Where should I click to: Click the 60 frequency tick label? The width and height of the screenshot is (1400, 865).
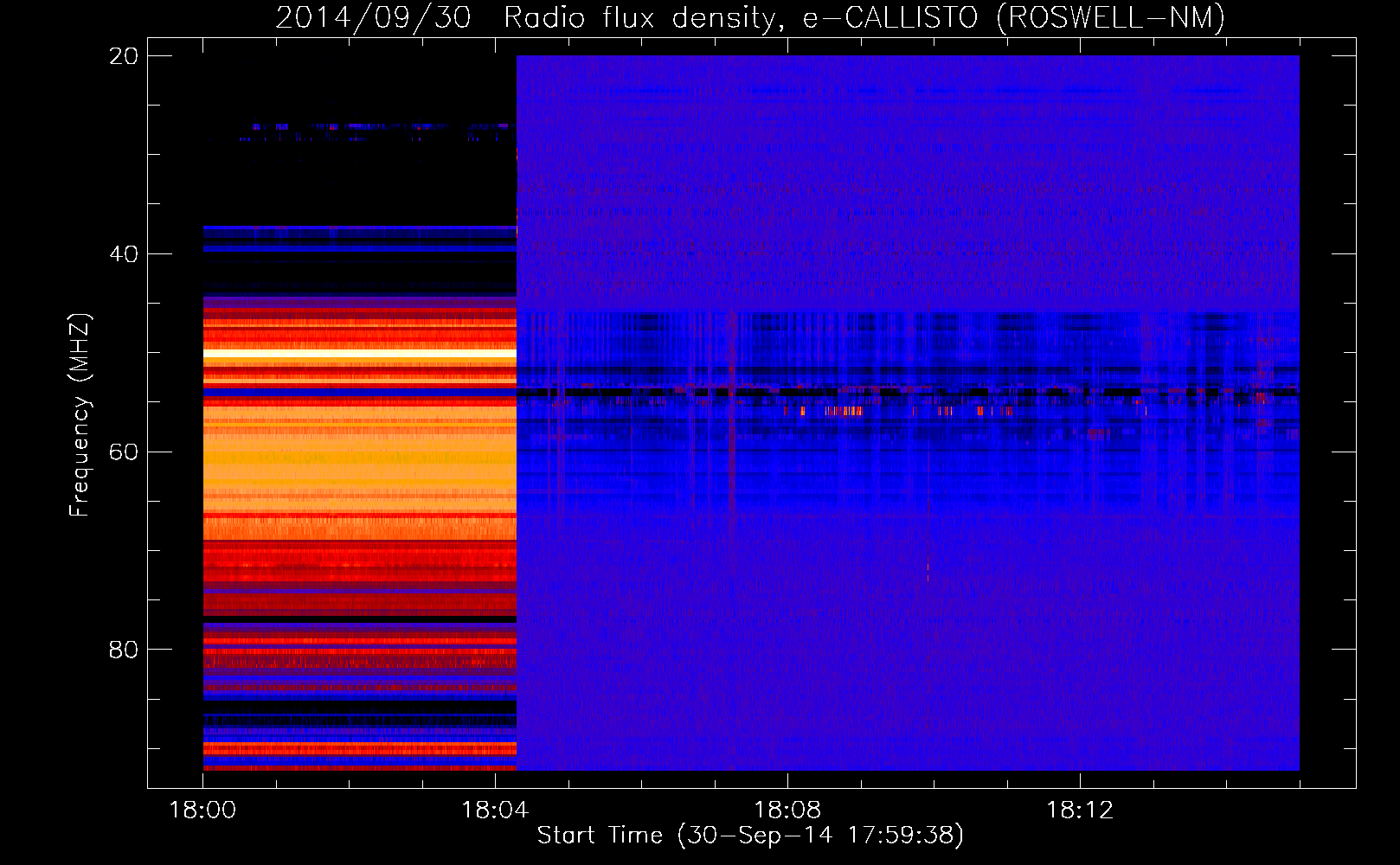pyautogui.click(x=124, y=452)
